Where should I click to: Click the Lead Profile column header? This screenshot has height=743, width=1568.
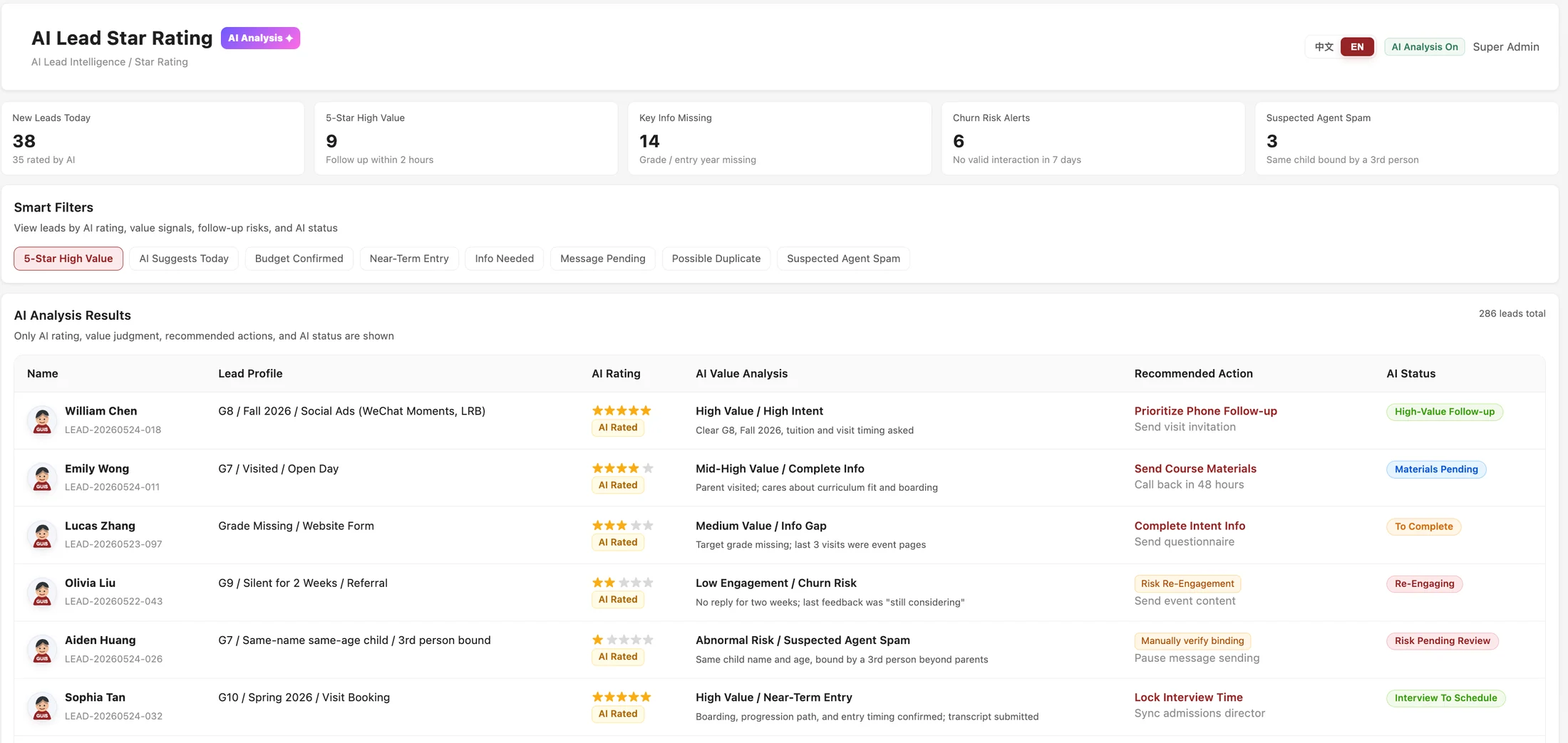(250, 373)
